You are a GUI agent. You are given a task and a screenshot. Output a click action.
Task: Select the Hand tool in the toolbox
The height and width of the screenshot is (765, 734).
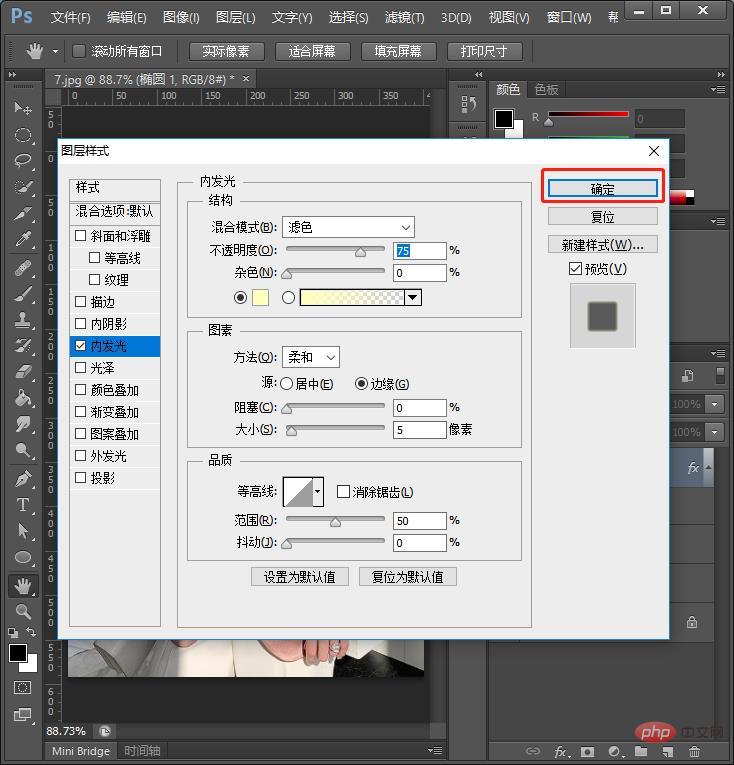click(22, 585)
